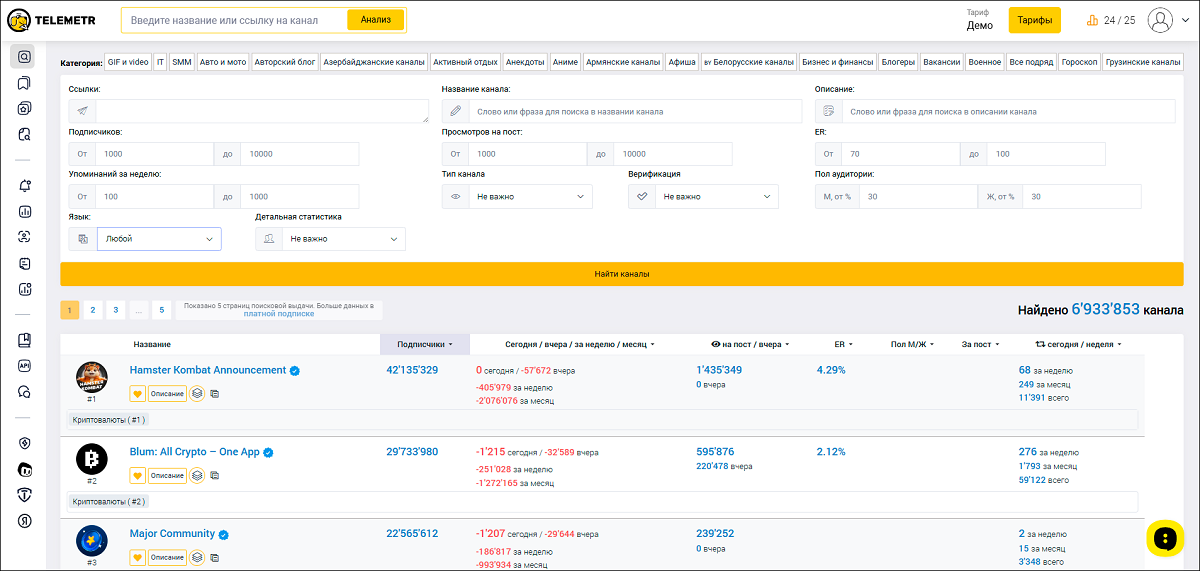Image resolution: width=1200 pixels, height=571 pixels.
Task: Go to results page 5
Action: click(161, 310)
